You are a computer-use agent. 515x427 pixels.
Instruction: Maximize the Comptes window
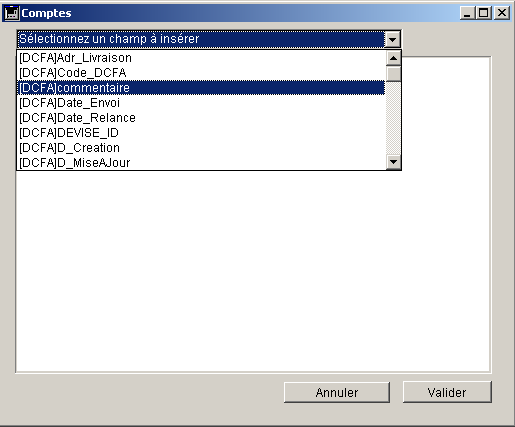click(x=484, y=13)
